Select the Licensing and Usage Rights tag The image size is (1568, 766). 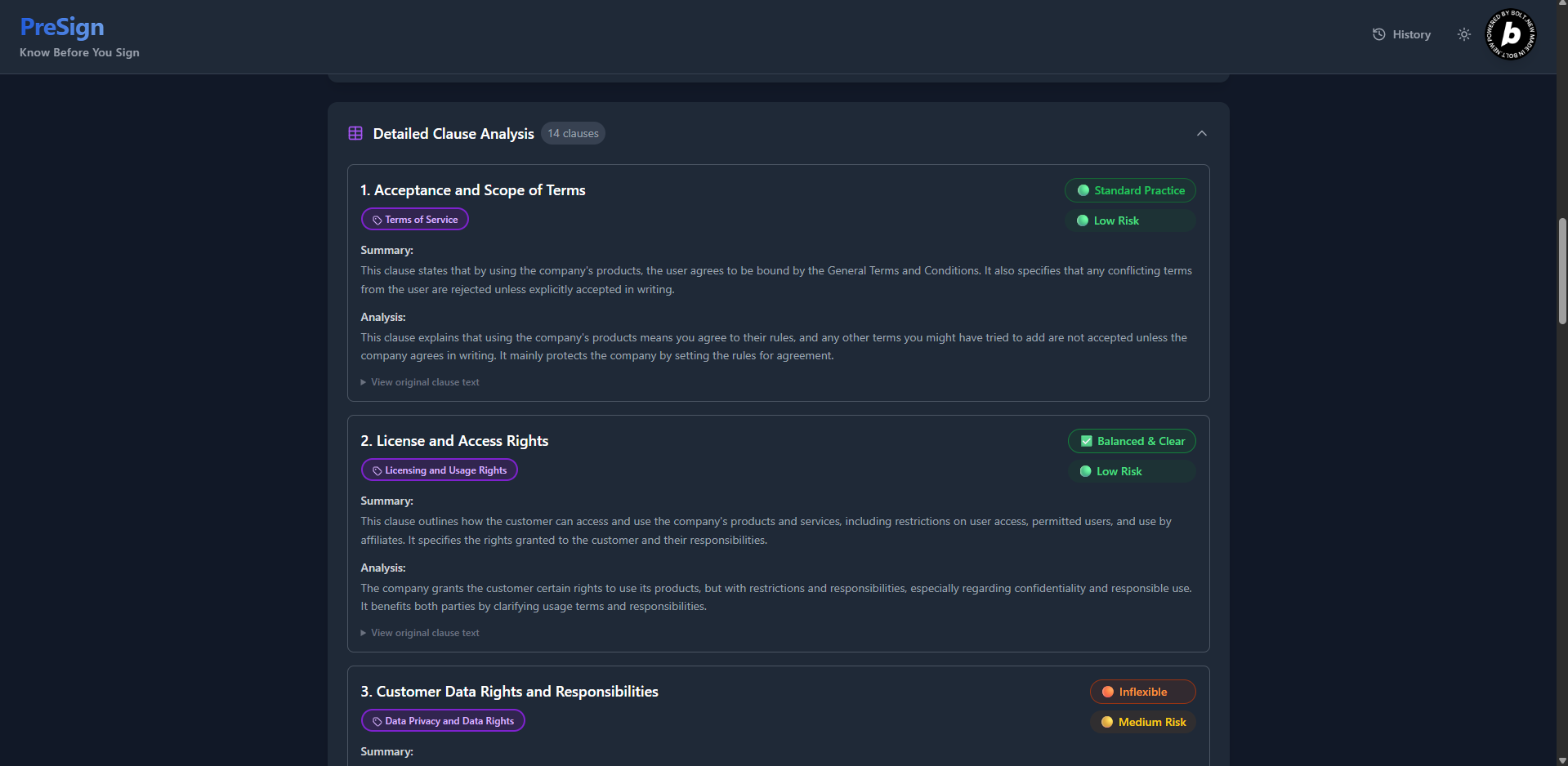(440, 470)
